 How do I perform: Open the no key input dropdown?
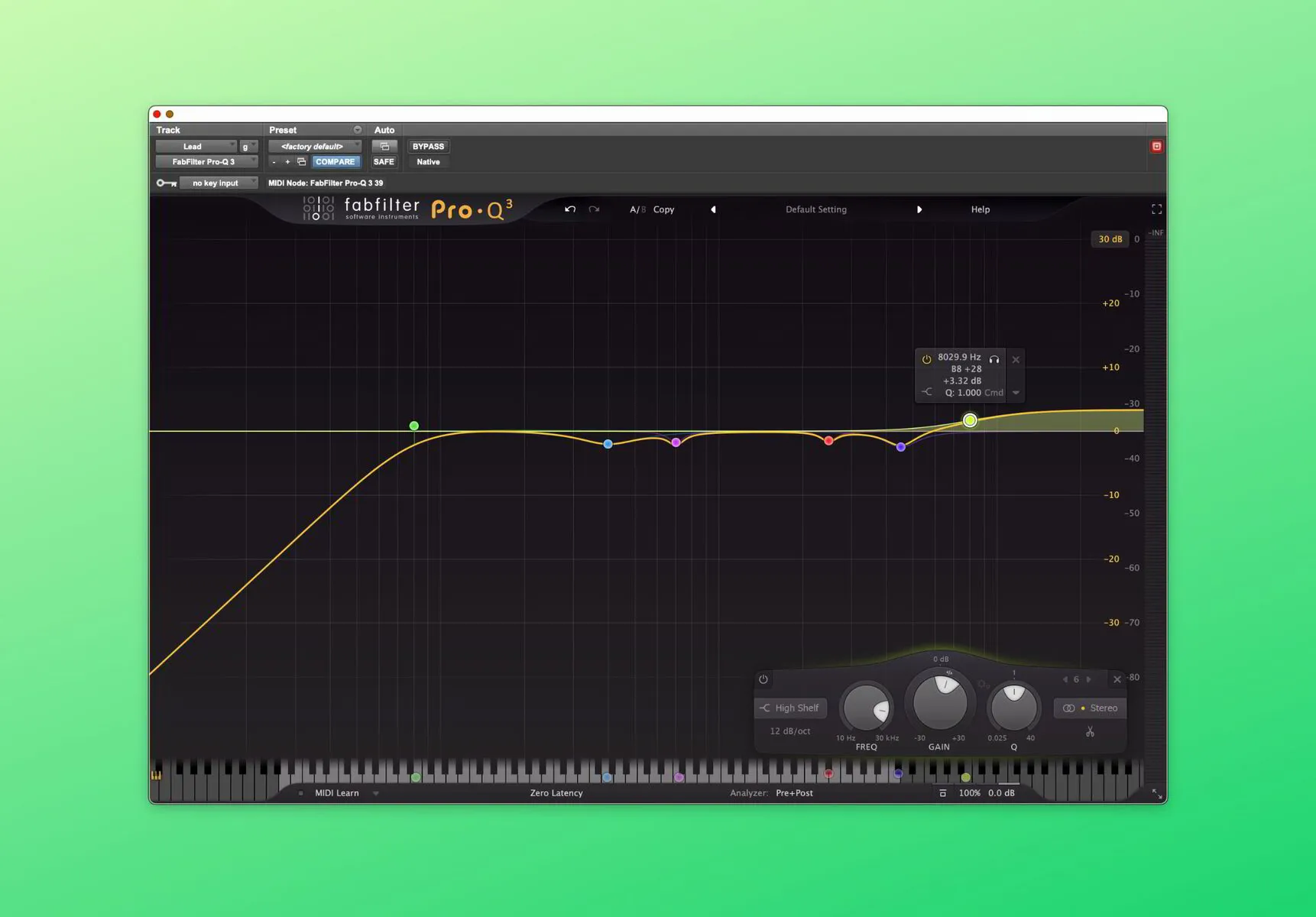click(x=219, y=183)
